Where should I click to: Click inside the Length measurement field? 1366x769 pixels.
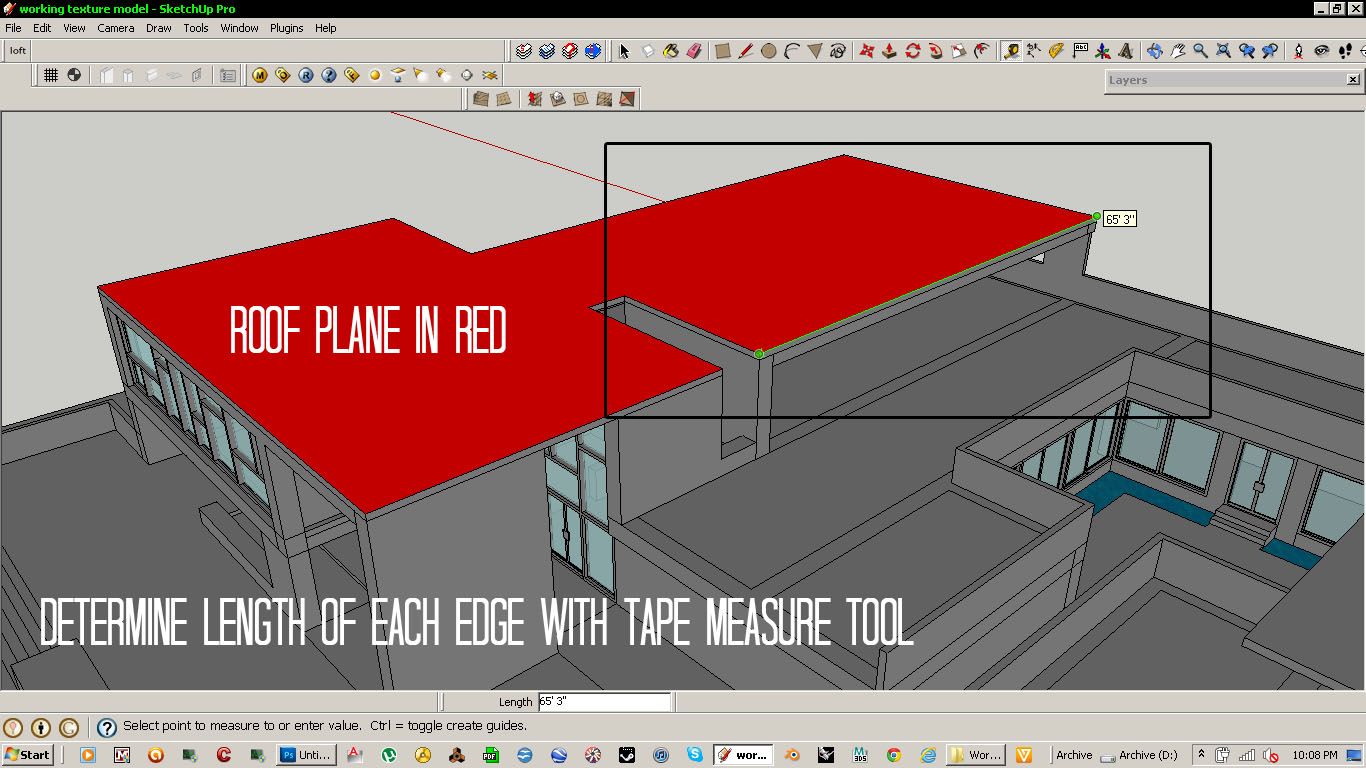[605, 701]
